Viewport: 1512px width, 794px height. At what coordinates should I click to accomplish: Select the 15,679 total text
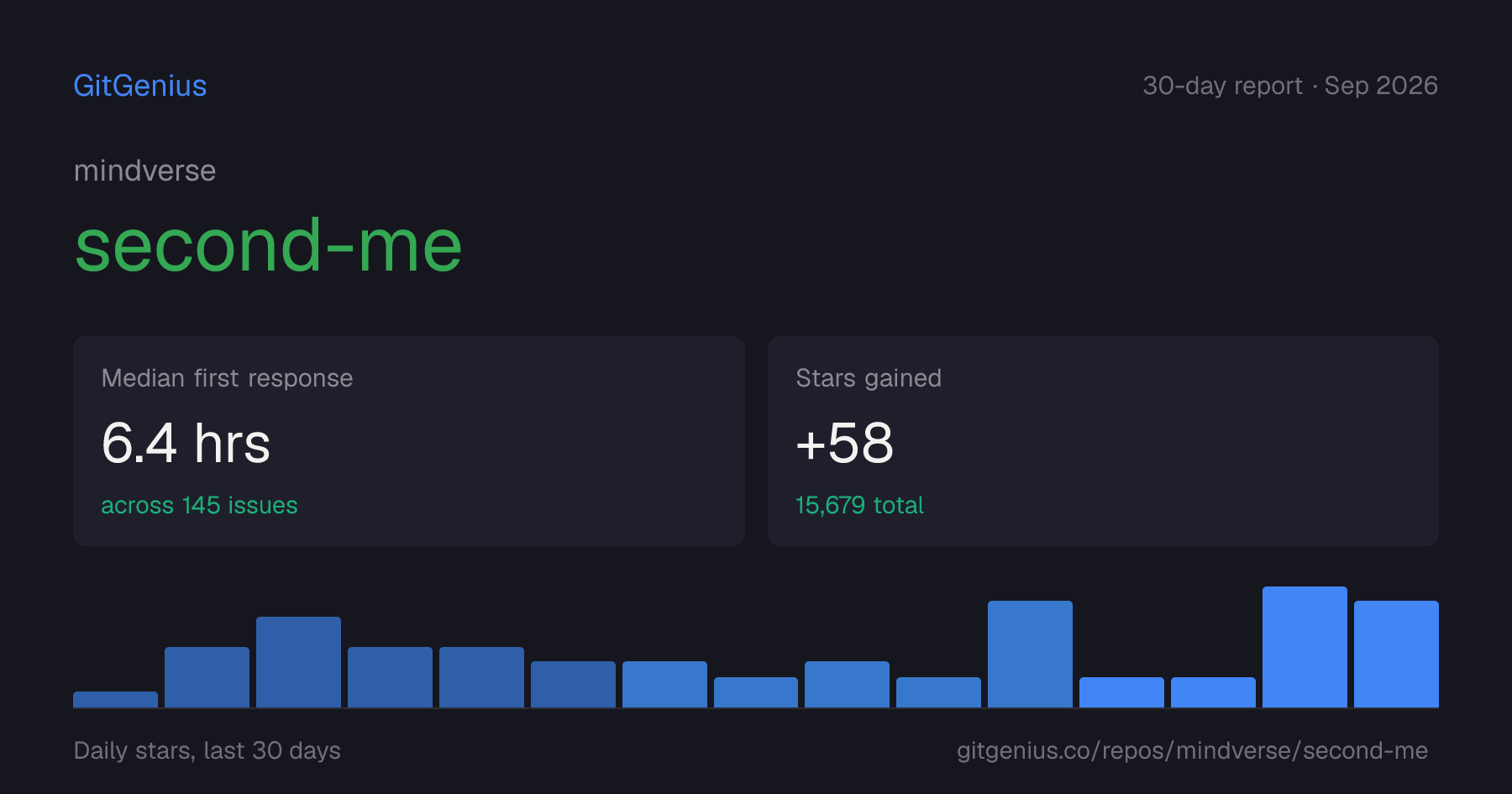pos(859,505)
